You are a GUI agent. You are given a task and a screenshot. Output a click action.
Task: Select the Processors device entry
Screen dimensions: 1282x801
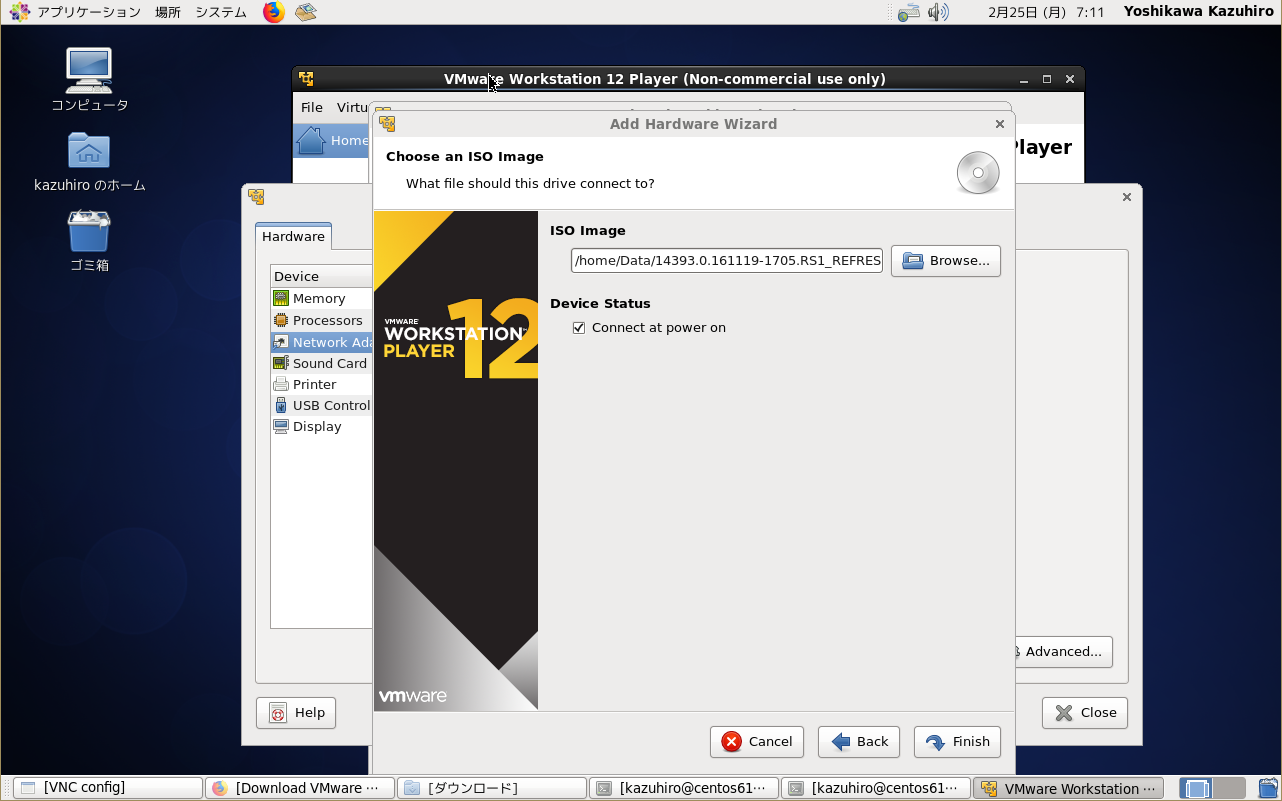[327, 321]
